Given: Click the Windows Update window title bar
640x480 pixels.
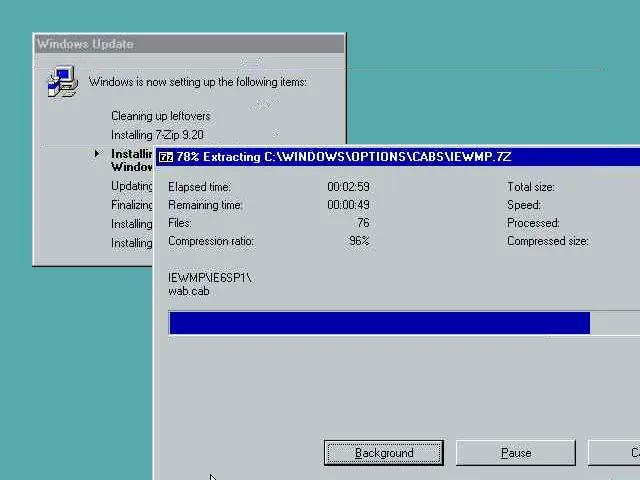Looking at the screenshot, I should point(189,44).
